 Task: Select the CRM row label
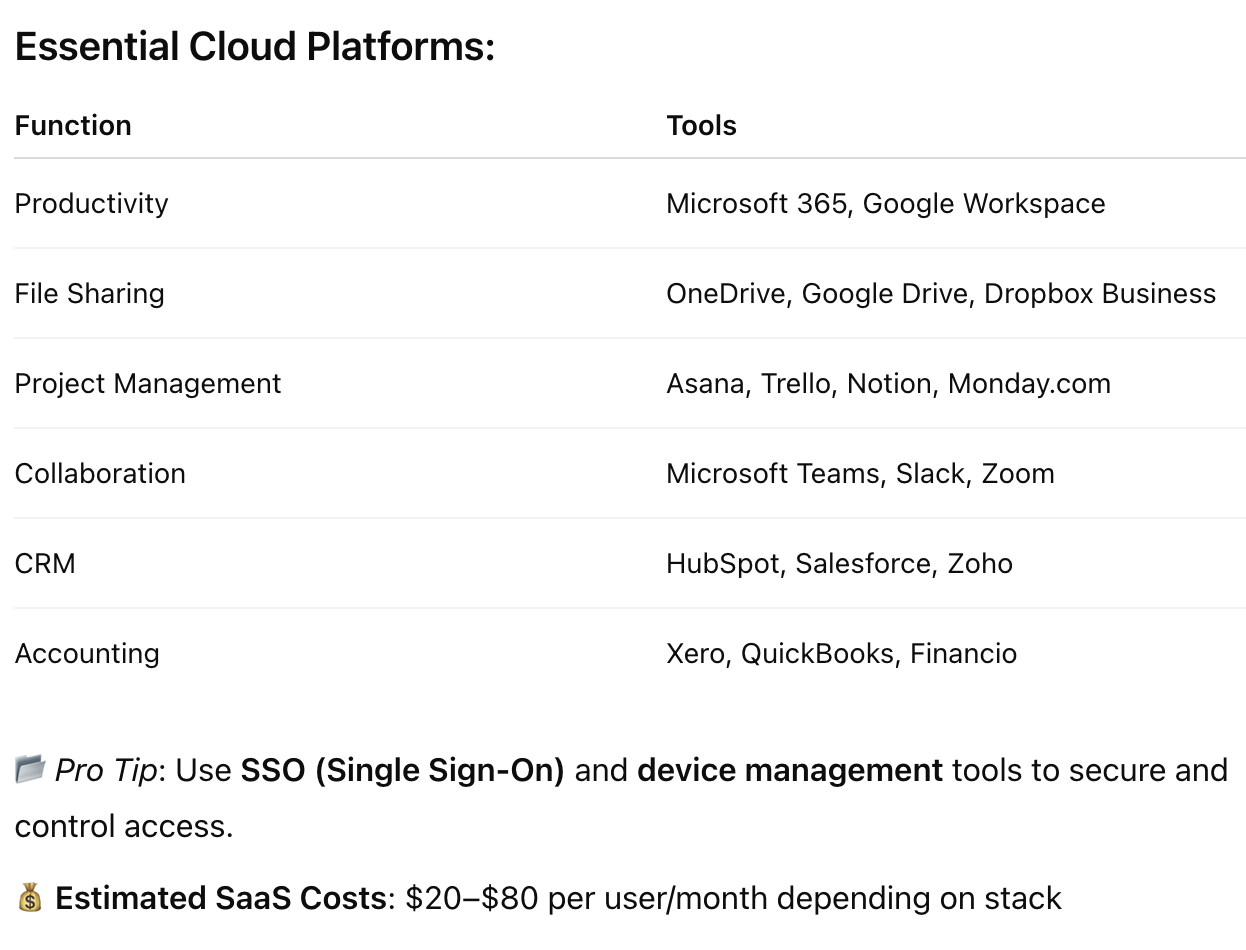[45, 564]
